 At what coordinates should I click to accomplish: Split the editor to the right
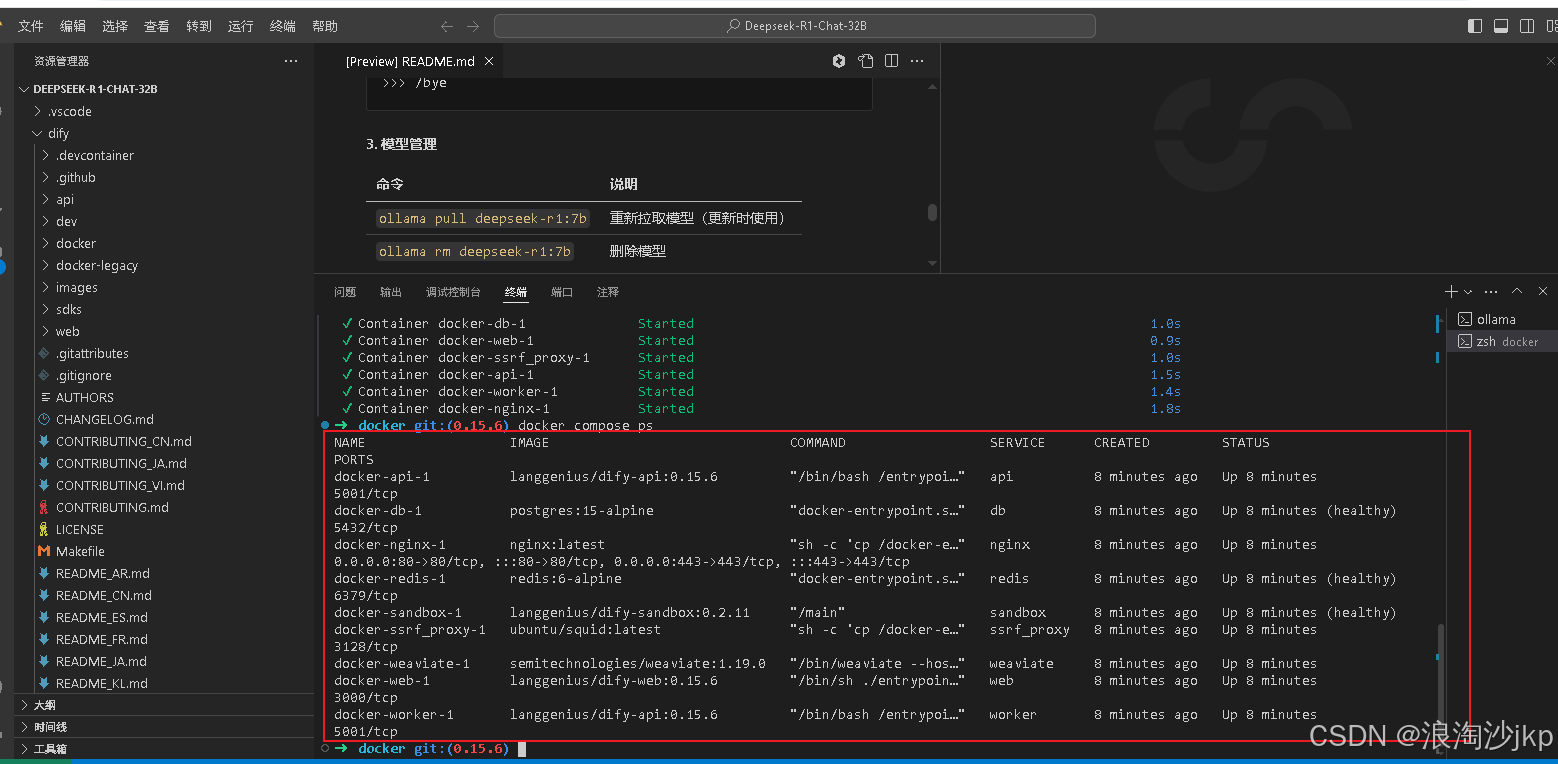892,61
